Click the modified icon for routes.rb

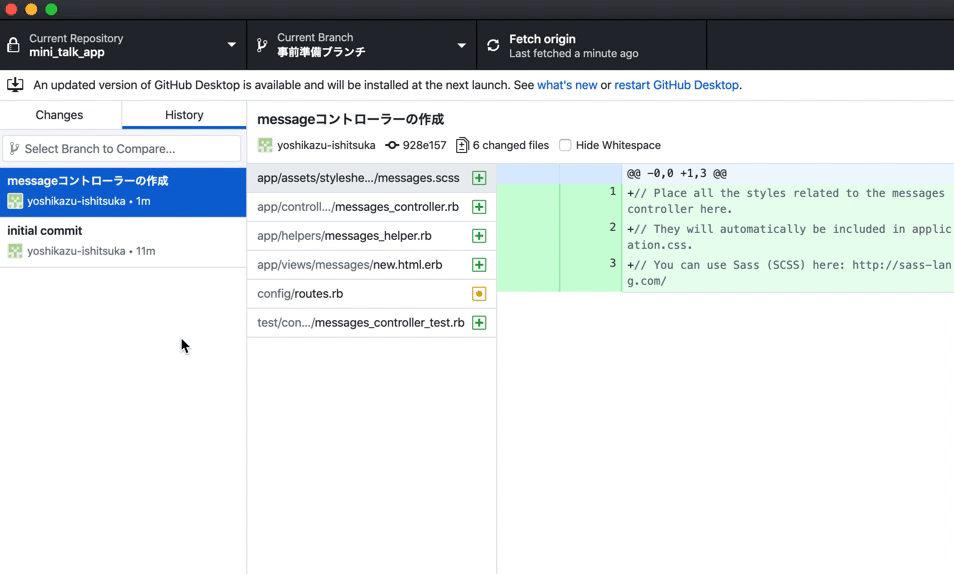(479, 293)
